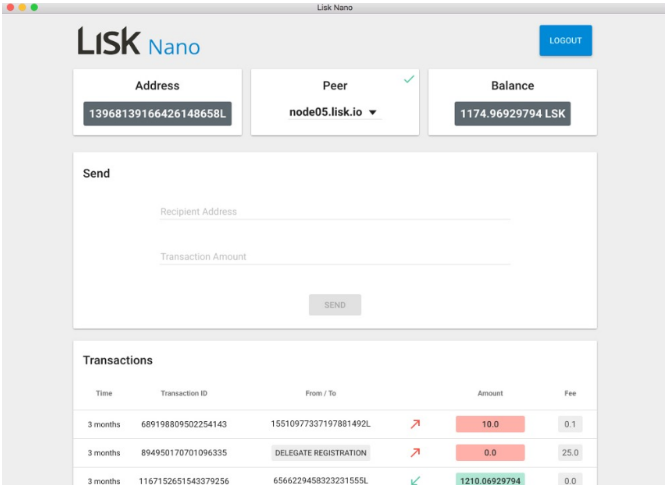Image resolution: width=670 pixels, height=489 pixels.
Task: Click the address 13968139166426148658L
Action: coord(157,114)
